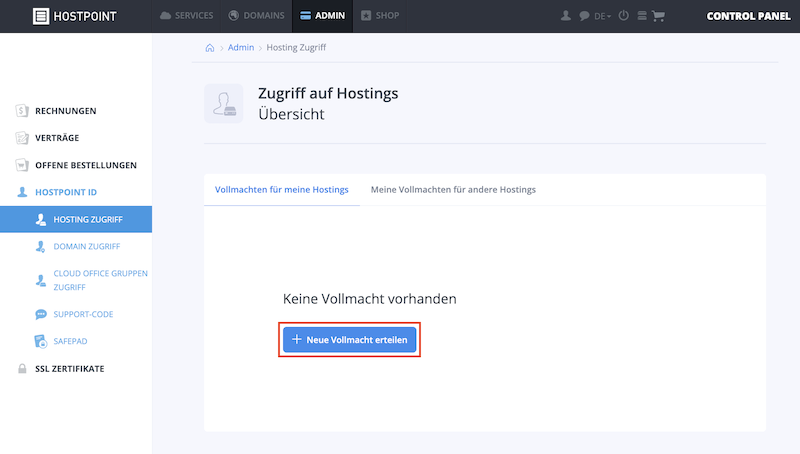The height and width of the screenshot is (454, 800).
Task: Open Domain Zugriff in the sidebar
Action: click(87, 246)
